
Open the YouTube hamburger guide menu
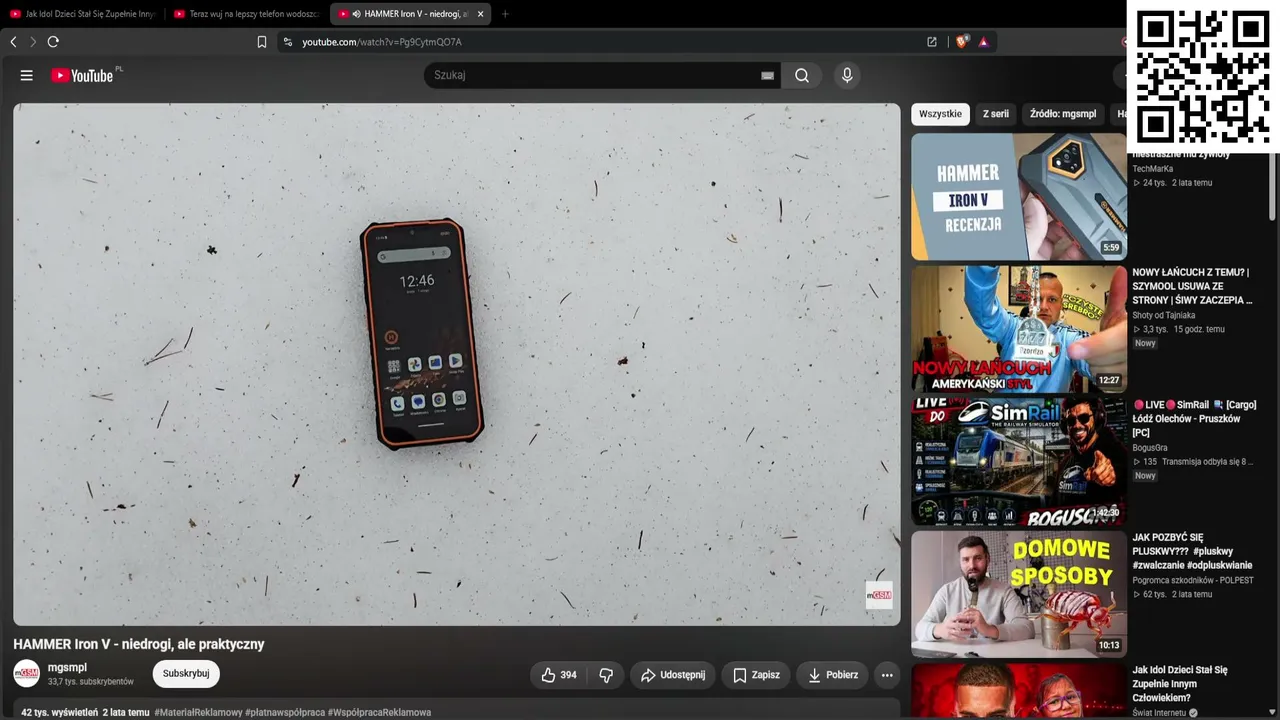click(x=27, y=75)
